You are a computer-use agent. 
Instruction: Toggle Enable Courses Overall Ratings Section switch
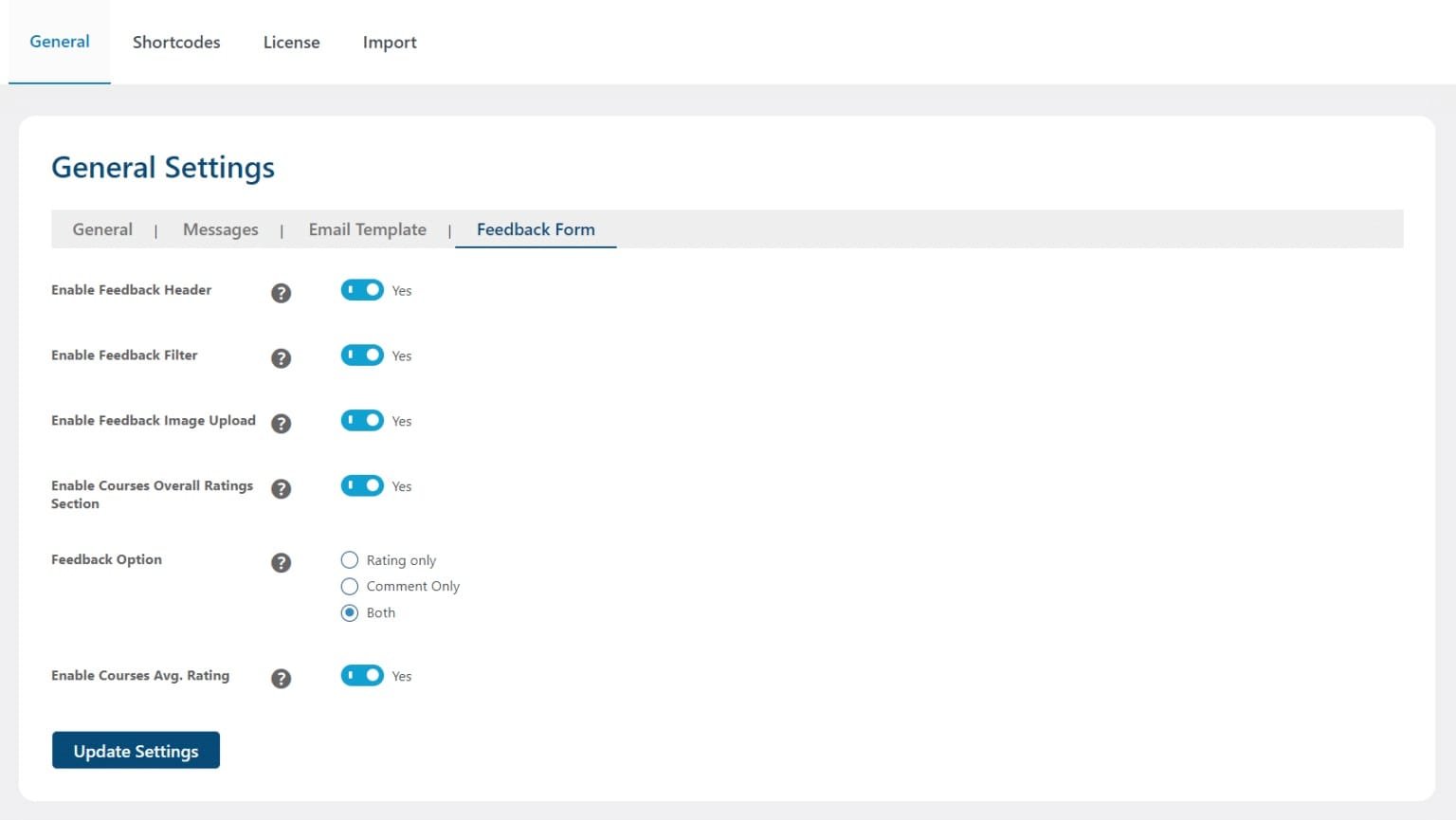point(362,486)
